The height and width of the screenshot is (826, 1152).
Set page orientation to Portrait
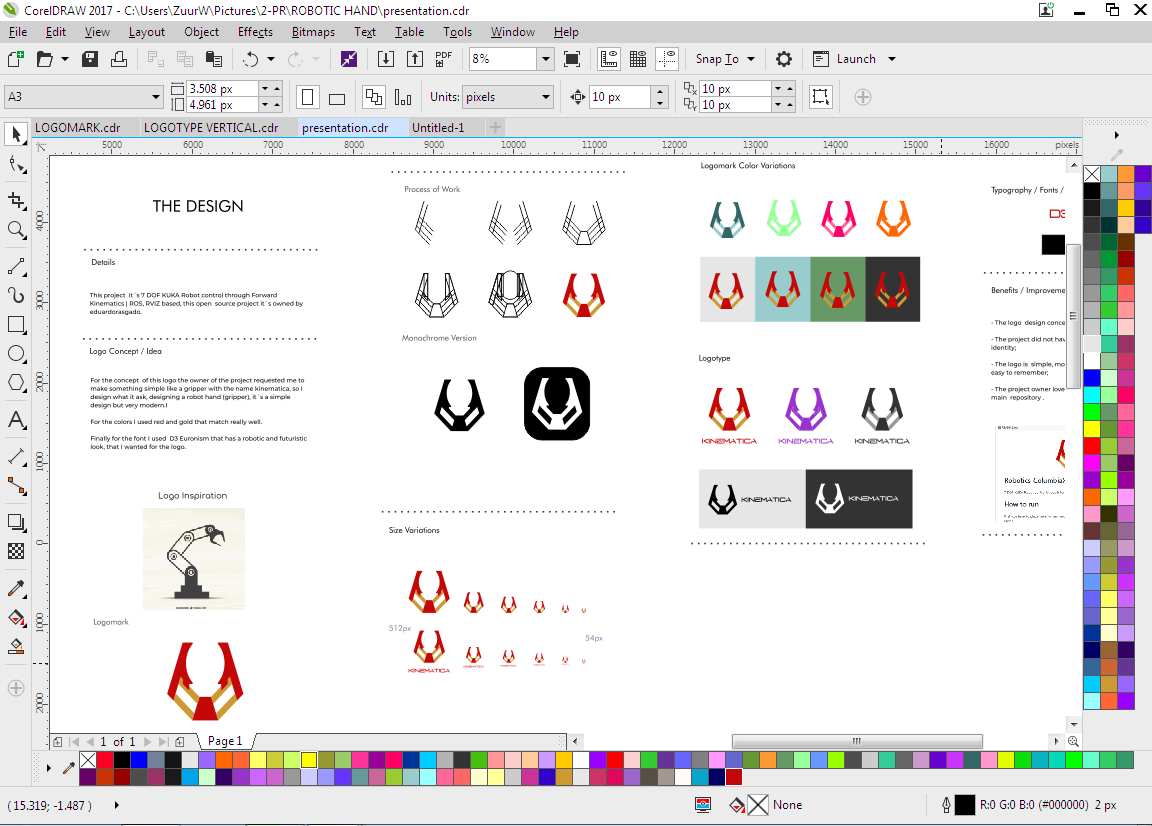tap(308, 97)
